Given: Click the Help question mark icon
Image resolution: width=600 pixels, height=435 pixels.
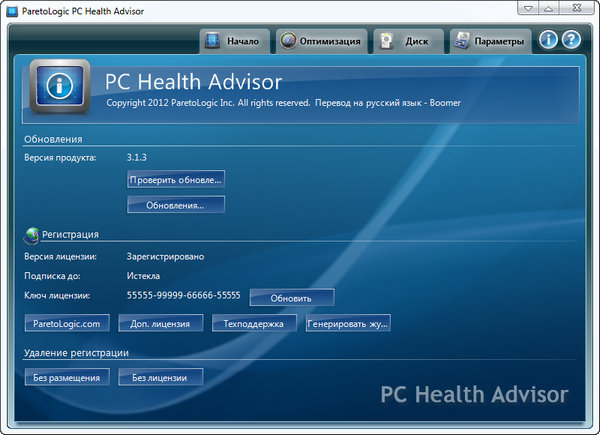Looking at the screenshot, I should (x=571, y=41).
